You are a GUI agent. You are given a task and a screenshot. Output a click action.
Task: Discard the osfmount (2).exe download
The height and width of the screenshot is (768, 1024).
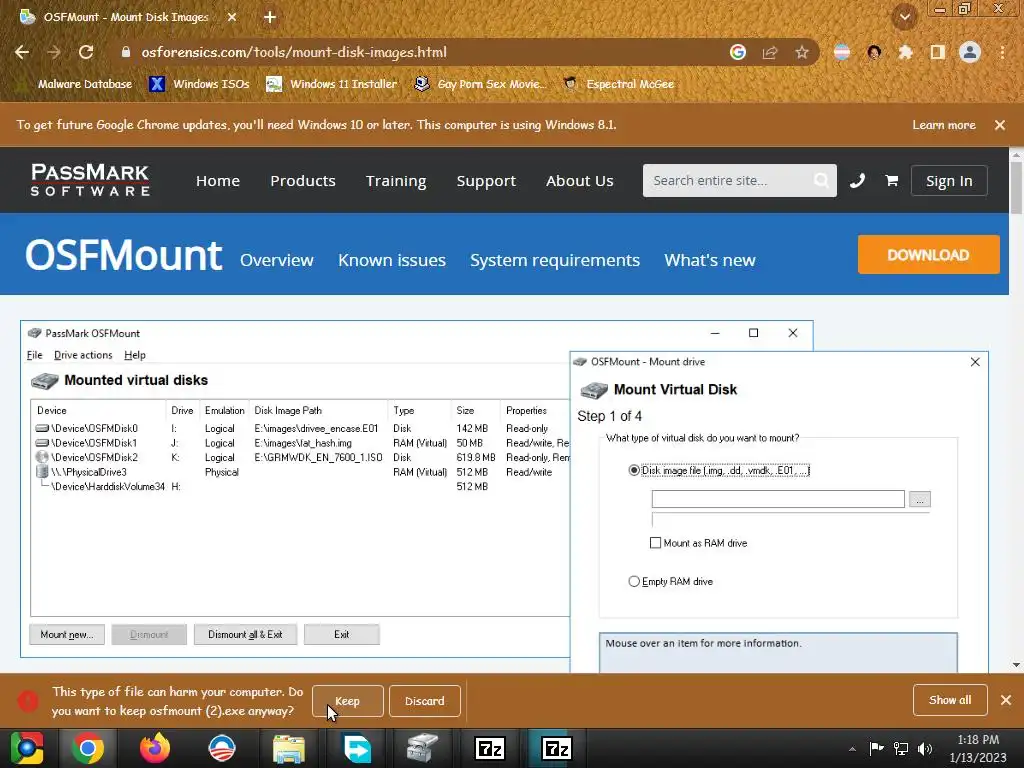point(424,701)
